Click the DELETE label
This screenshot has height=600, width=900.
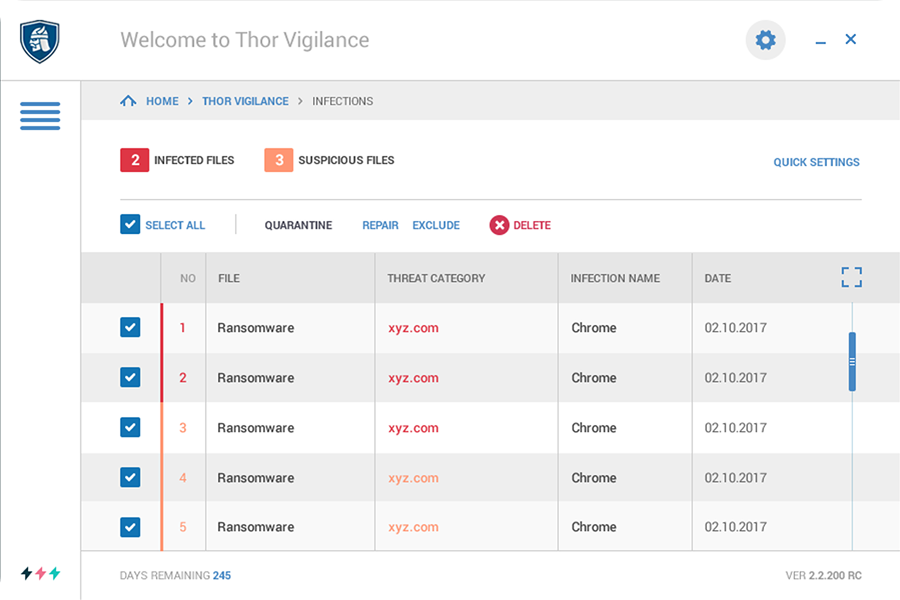click(x=532, y=225)
